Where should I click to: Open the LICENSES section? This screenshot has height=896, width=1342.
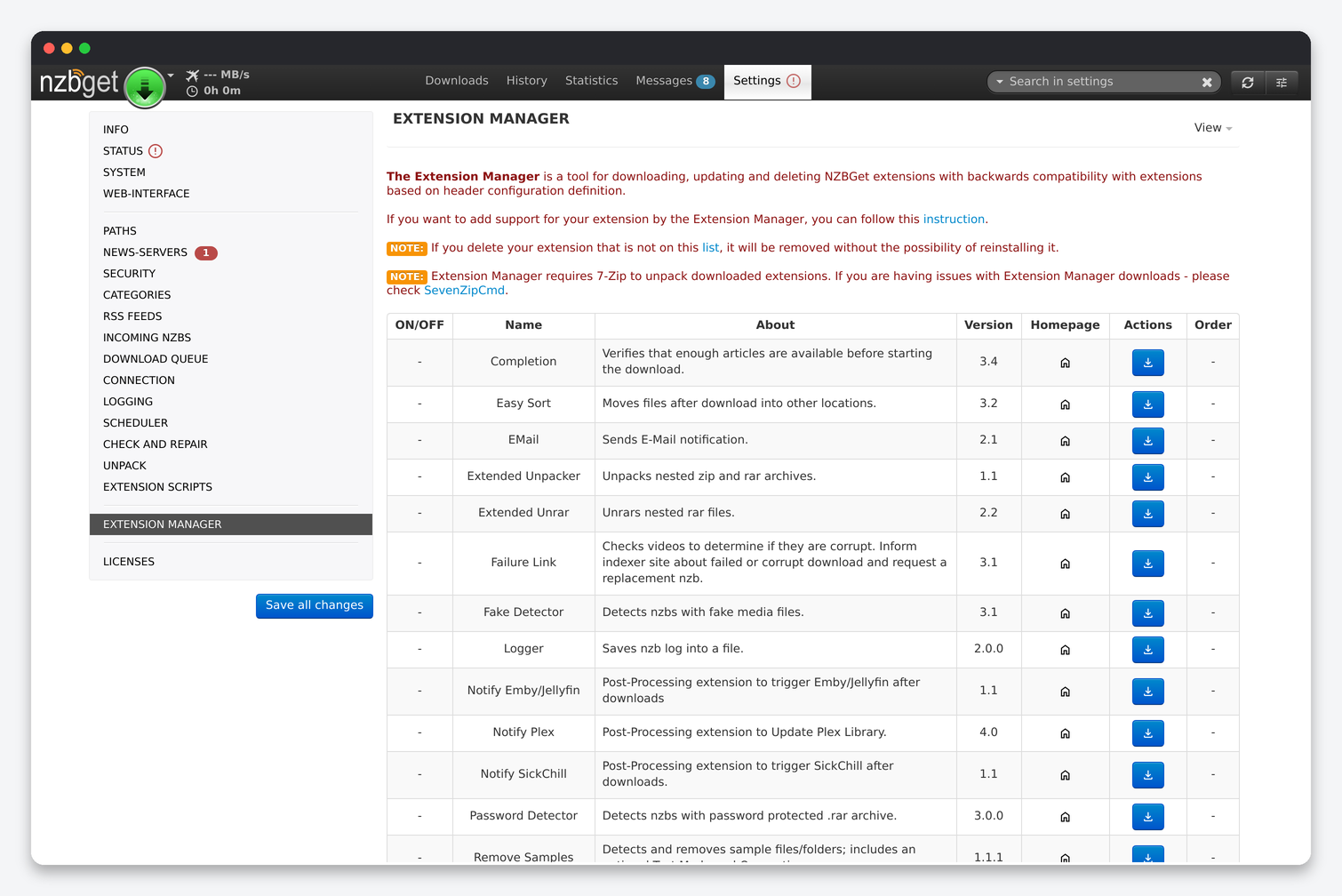pos(129,562)
